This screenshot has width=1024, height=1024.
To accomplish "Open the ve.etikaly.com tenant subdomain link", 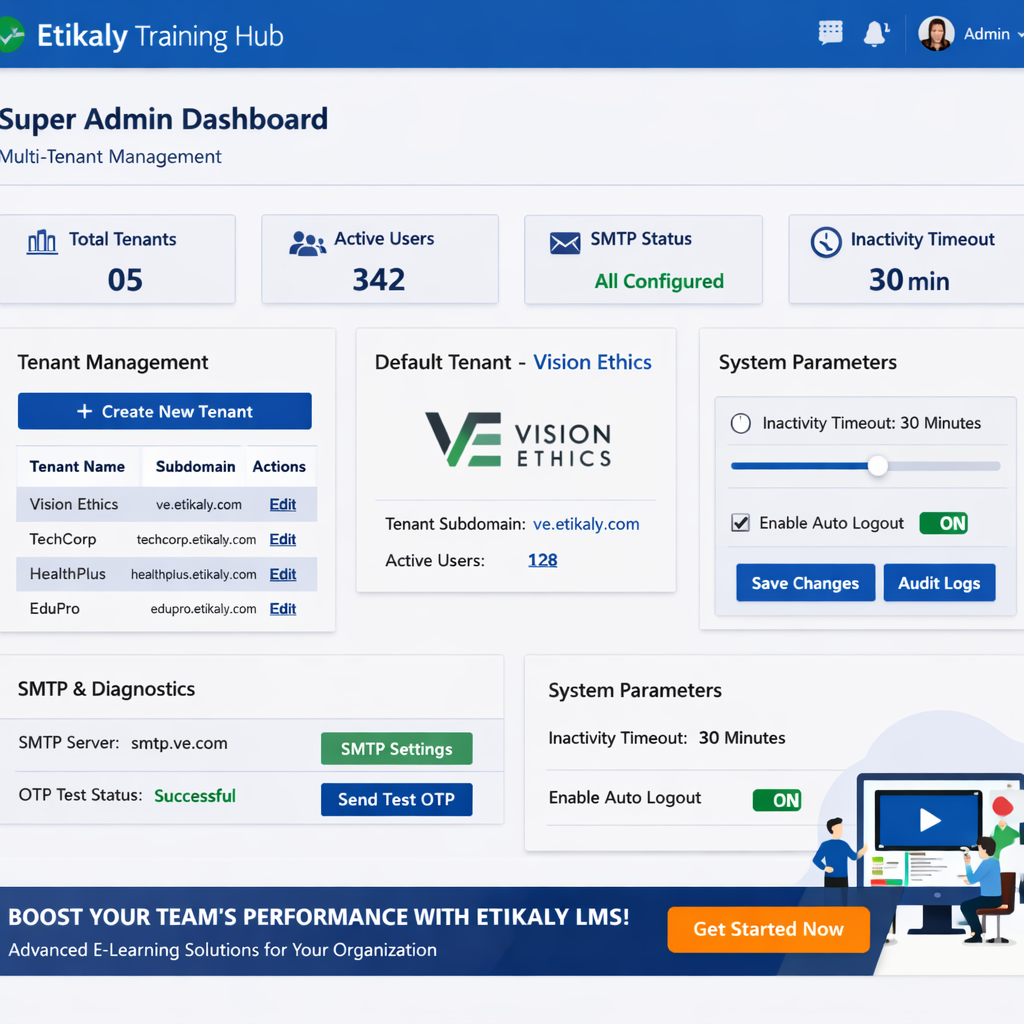I will [586, 524].
